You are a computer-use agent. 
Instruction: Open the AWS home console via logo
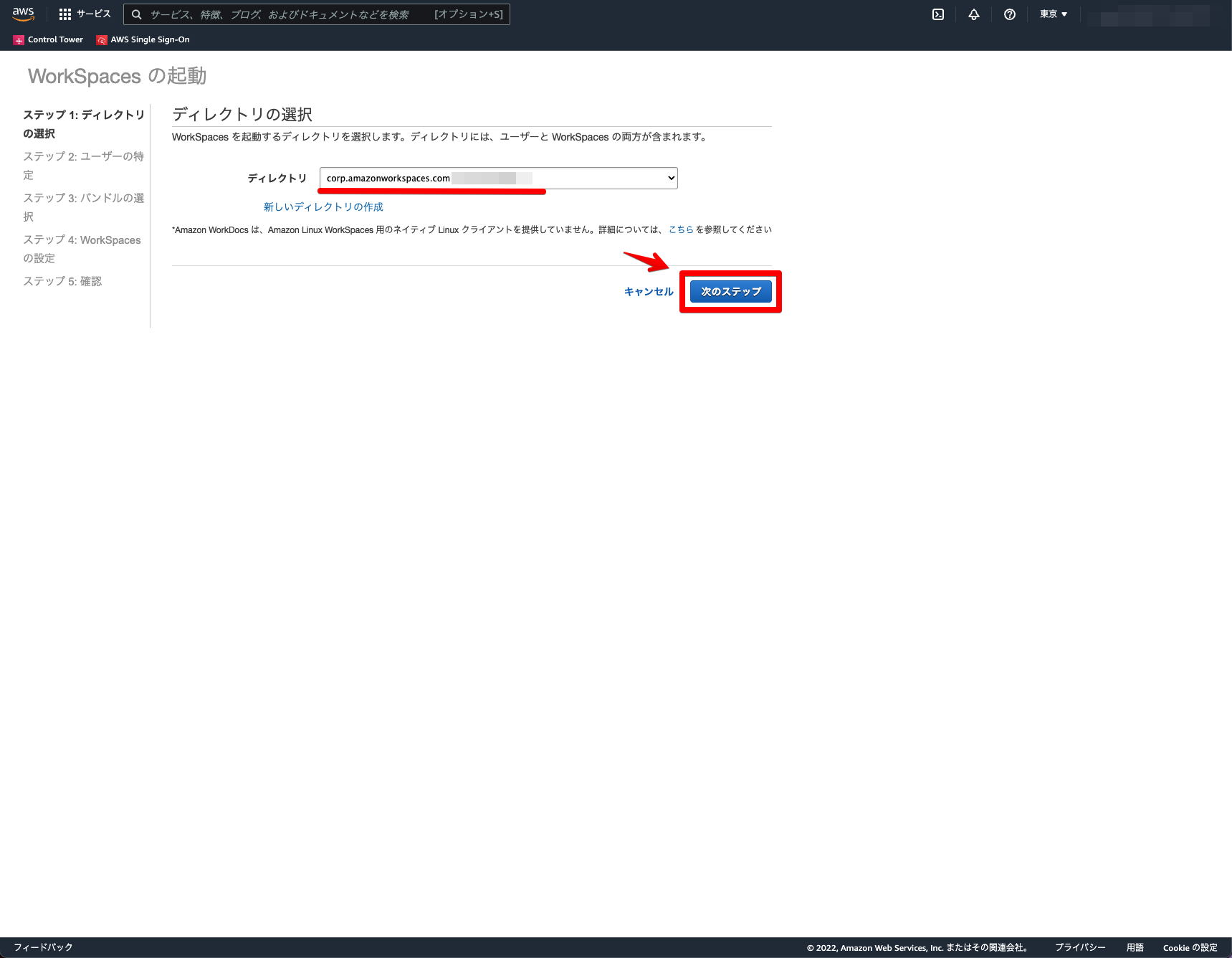(22, 14)
